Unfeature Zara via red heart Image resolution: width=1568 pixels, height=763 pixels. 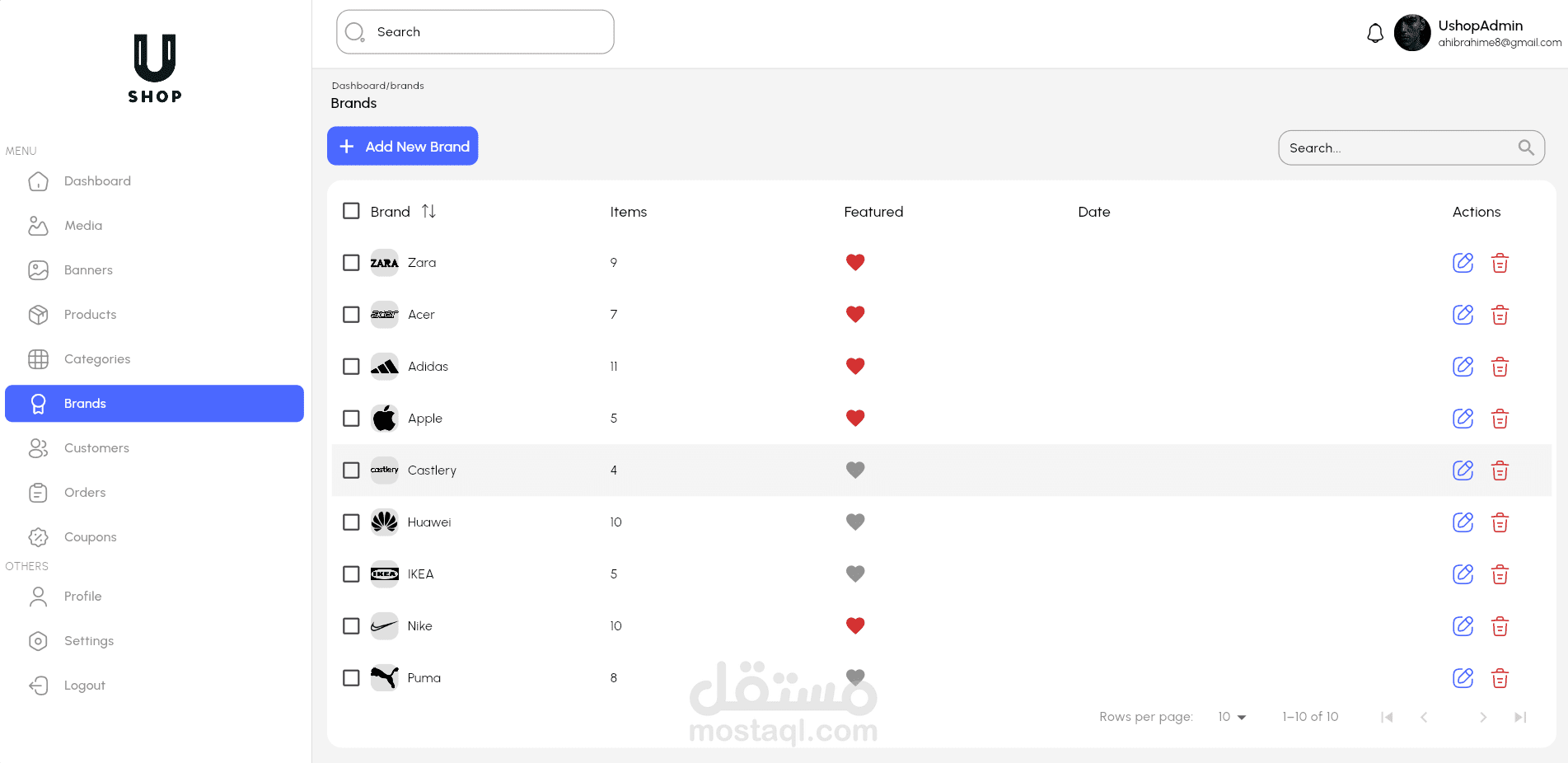tap(855, 263)
